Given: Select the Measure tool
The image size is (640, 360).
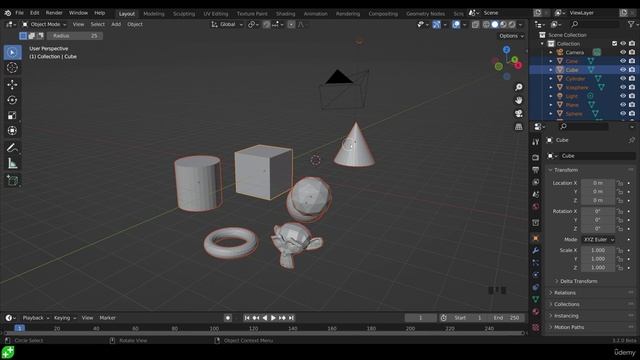Looking at the screenshot, I should pos(12,164).
